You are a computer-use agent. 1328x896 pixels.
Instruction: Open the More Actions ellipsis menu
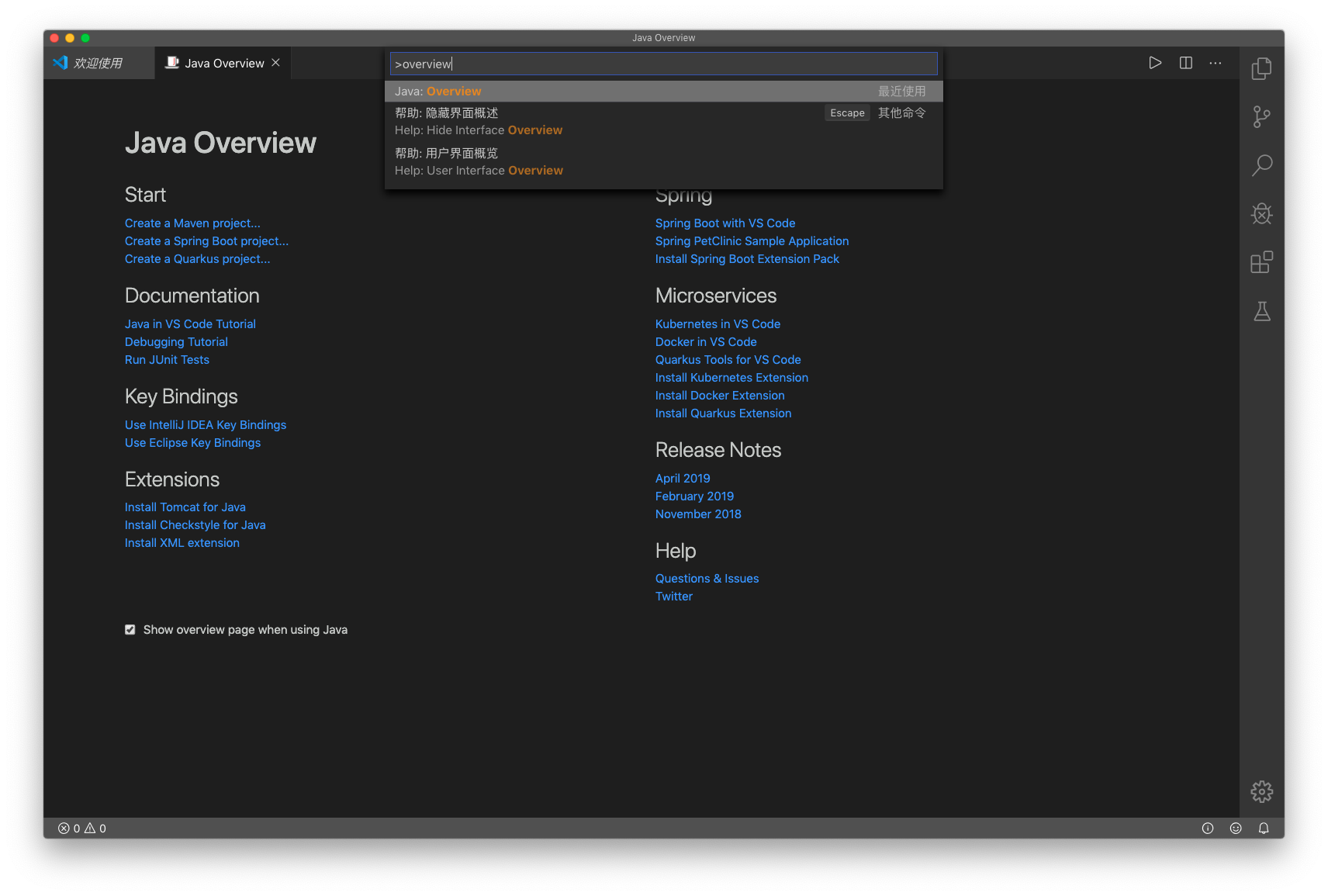tap(1216, 63)
